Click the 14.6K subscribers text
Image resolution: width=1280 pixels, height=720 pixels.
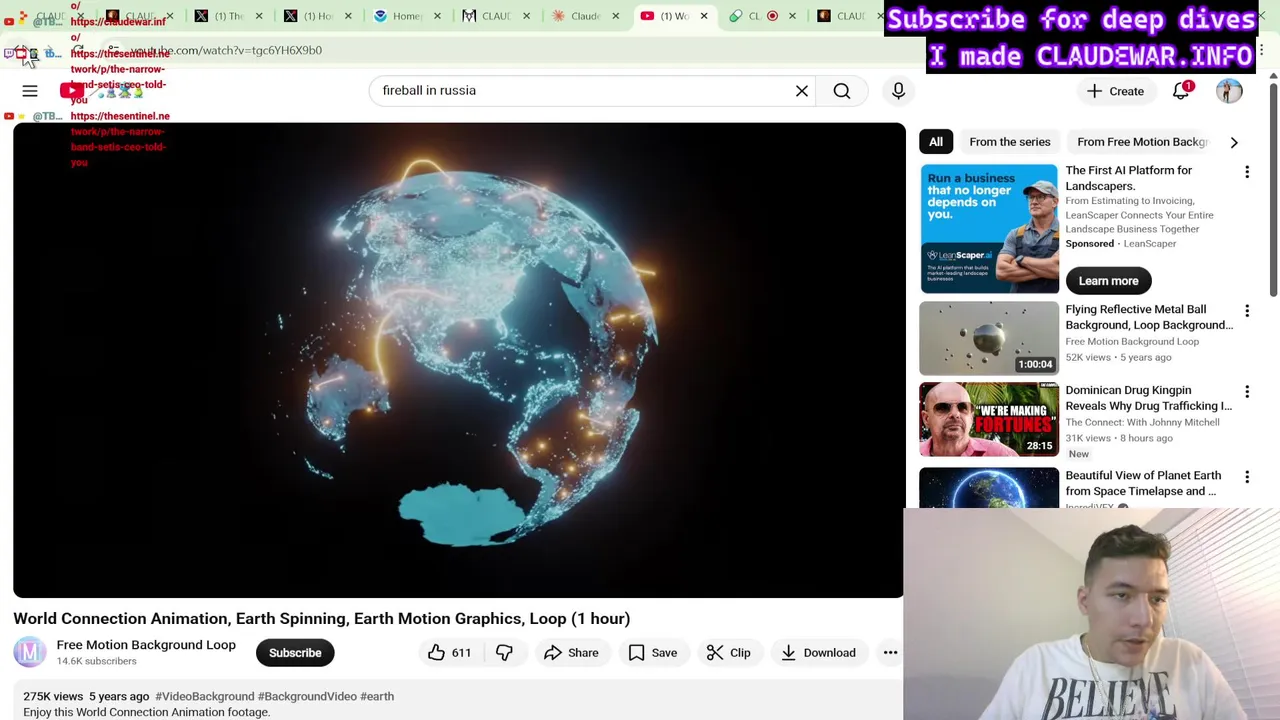[96, 661]
